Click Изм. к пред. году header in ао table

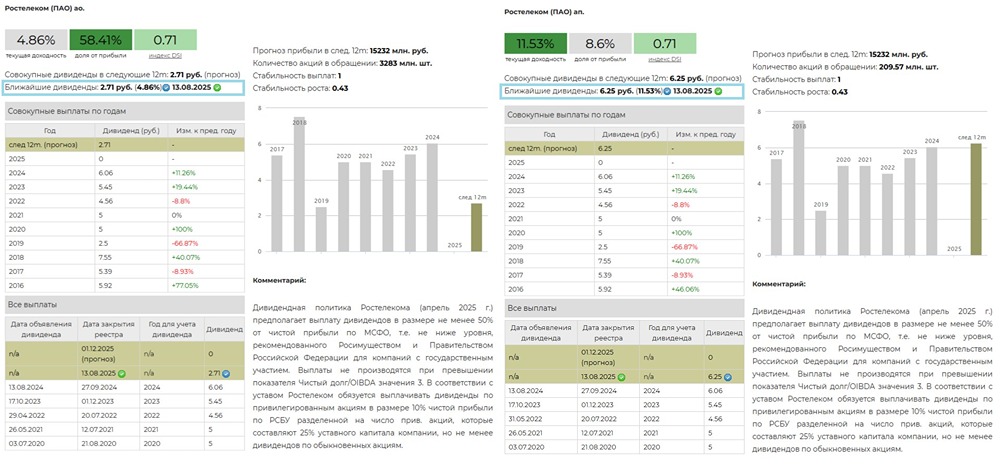[206, 131]
